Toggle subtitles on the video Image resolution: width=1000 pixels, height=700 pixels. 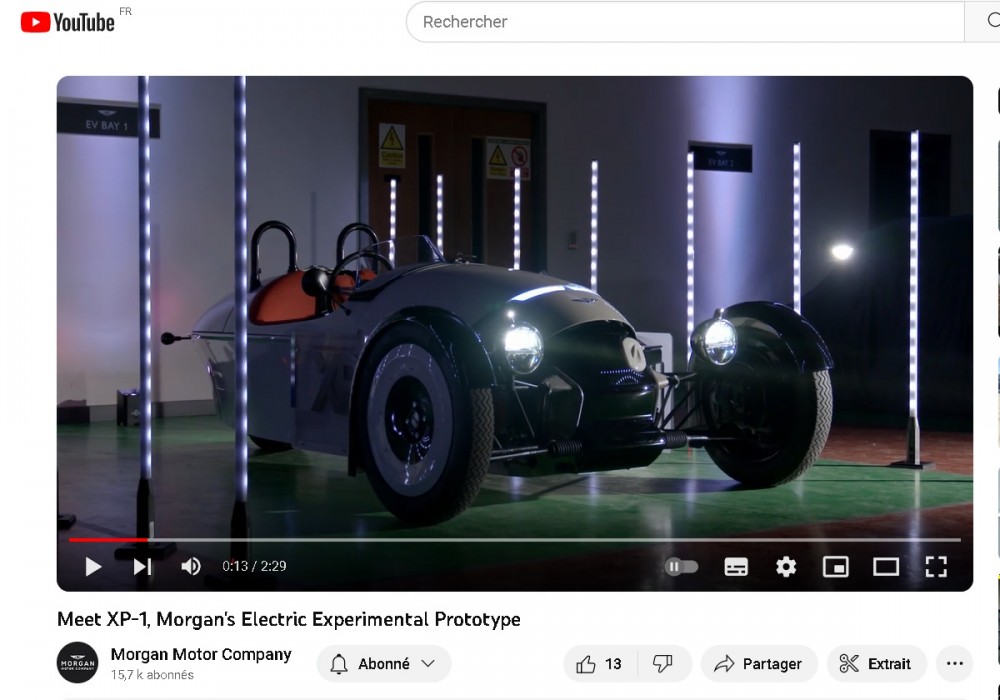click(736, 567)
